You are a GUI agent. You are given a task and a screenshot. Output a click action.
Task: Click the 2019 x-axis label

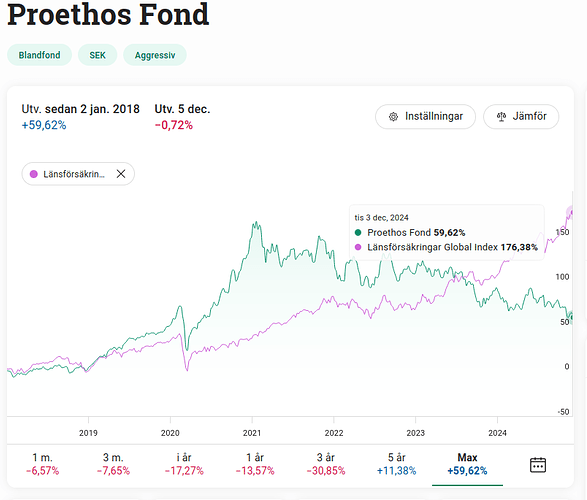click(88, 433)
